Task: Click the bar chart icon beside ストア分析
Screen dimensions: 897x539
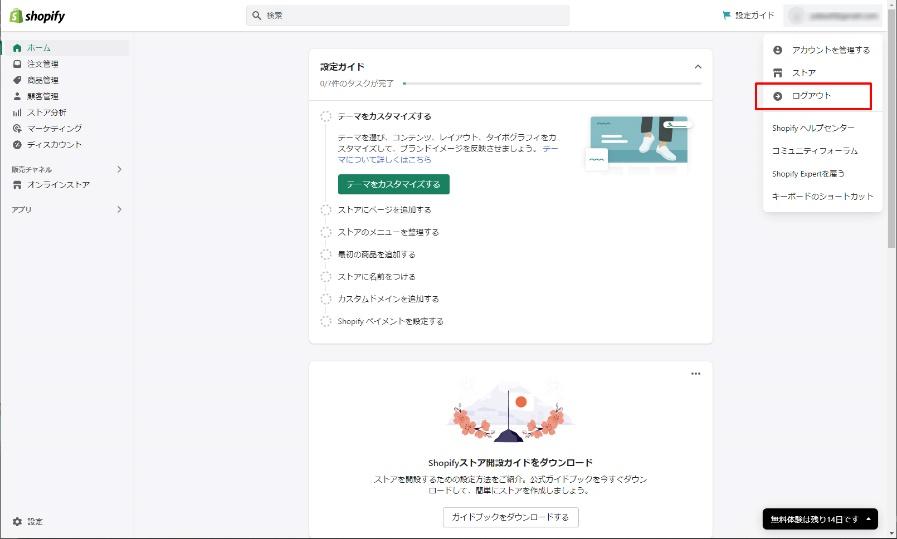Action: point(17,112)
